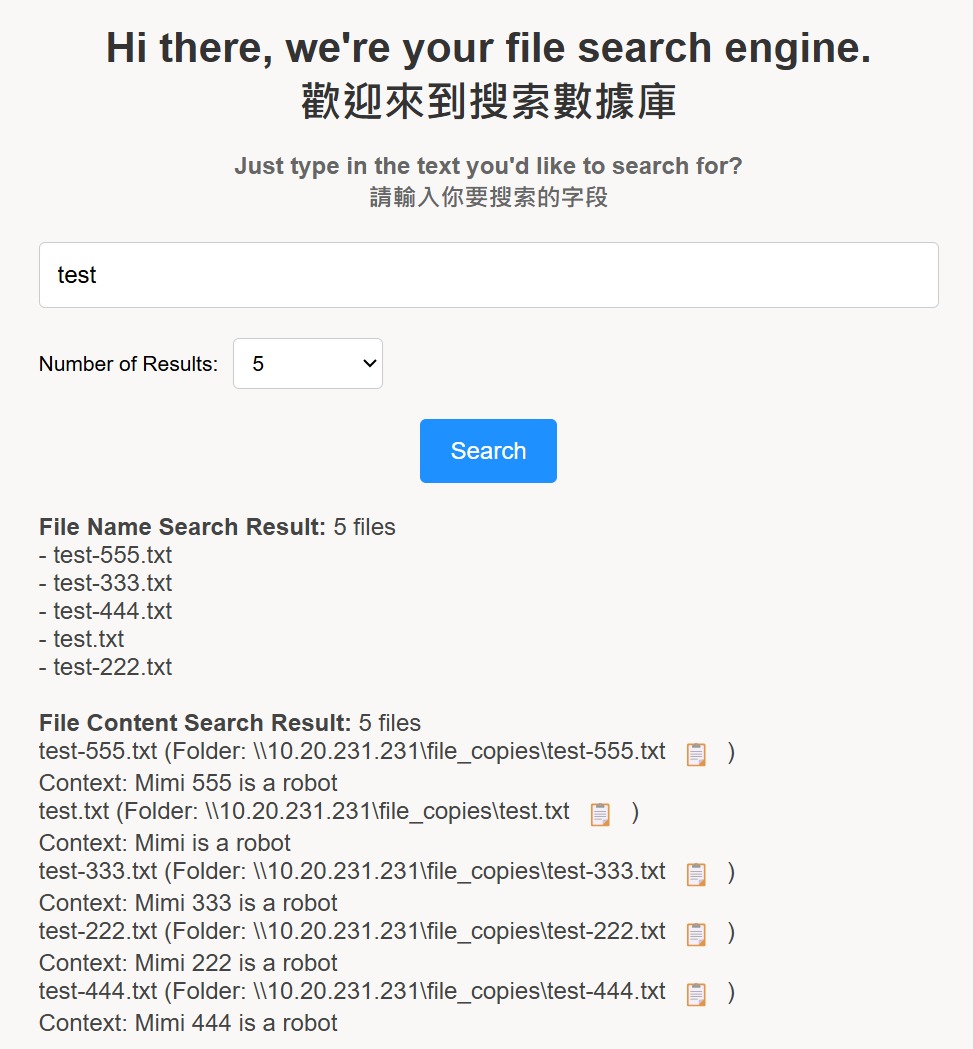
Task: Copy the test-222.txt folder path
Action: pyautogui.click(x=696, y=934)
